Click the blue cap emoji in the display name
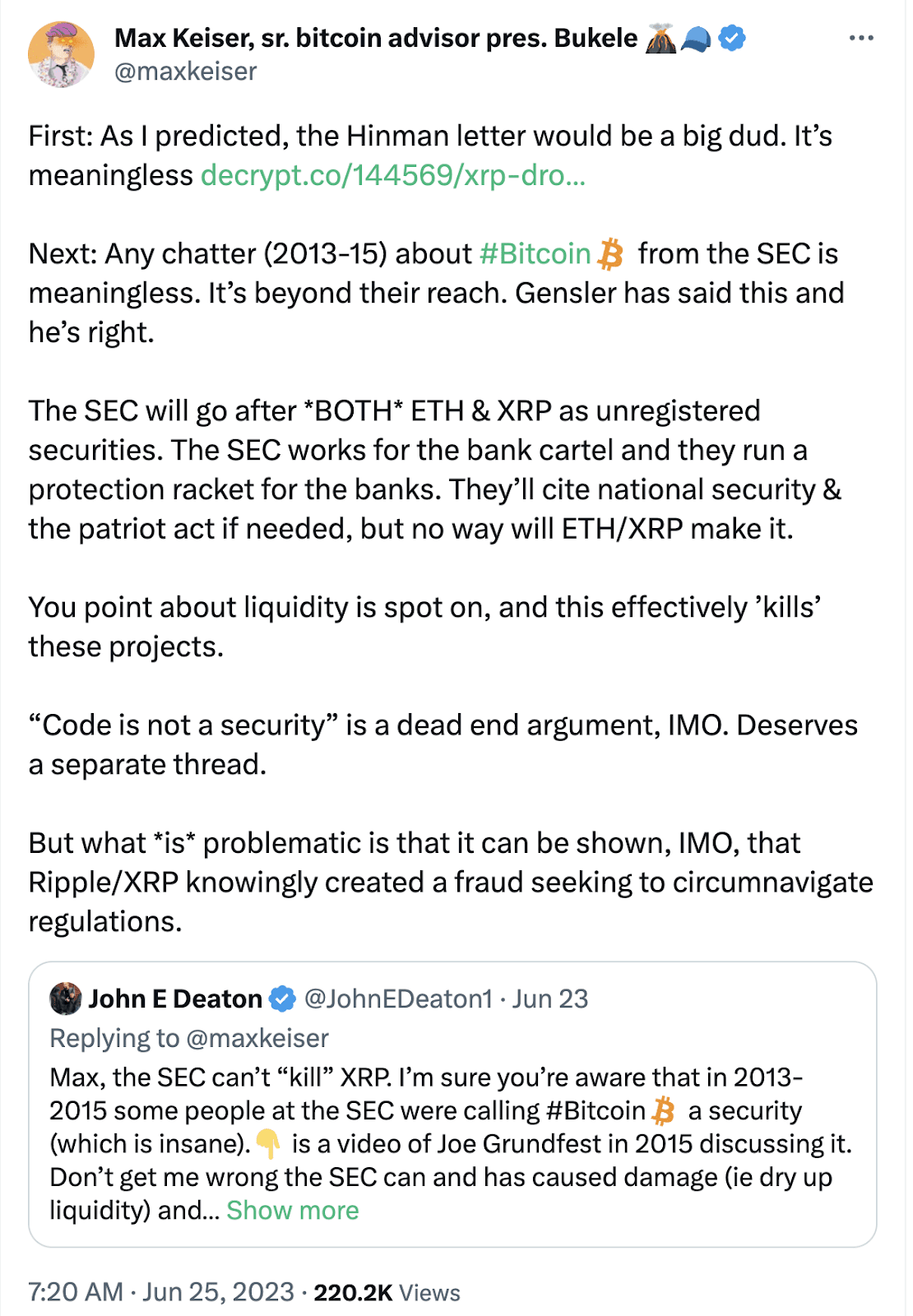The image size is (913, 1316). click(x=696, y=39)
